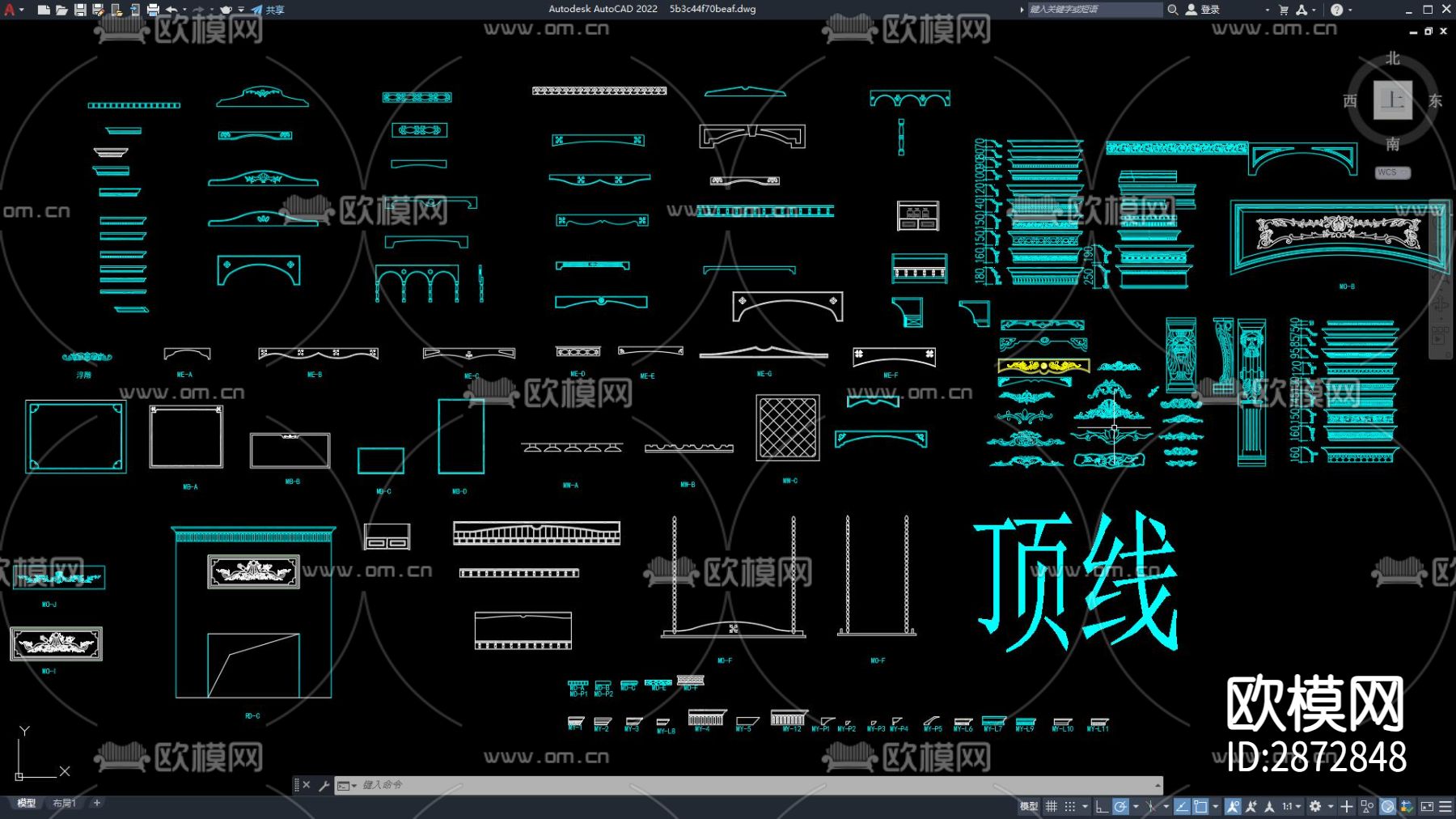Open the Help question mark icon
Screen dimensions: 1456x819
[1336, 10]
